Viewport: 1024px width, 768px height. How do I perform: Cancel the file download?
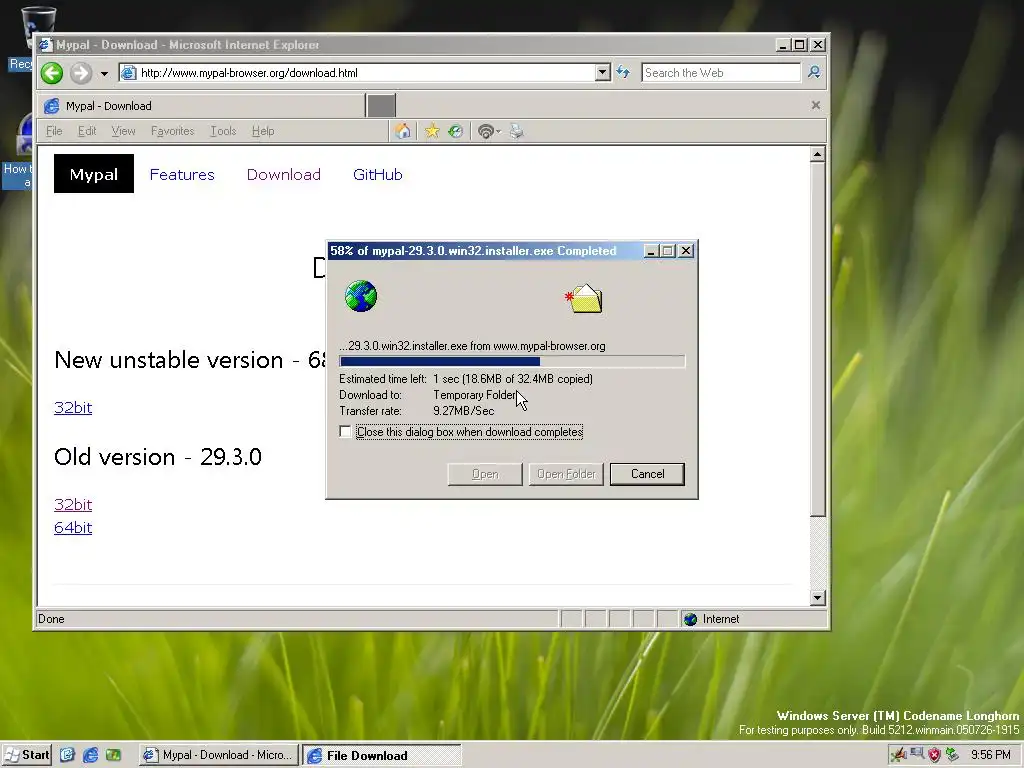pyautogui.click(x=647, y=474)
